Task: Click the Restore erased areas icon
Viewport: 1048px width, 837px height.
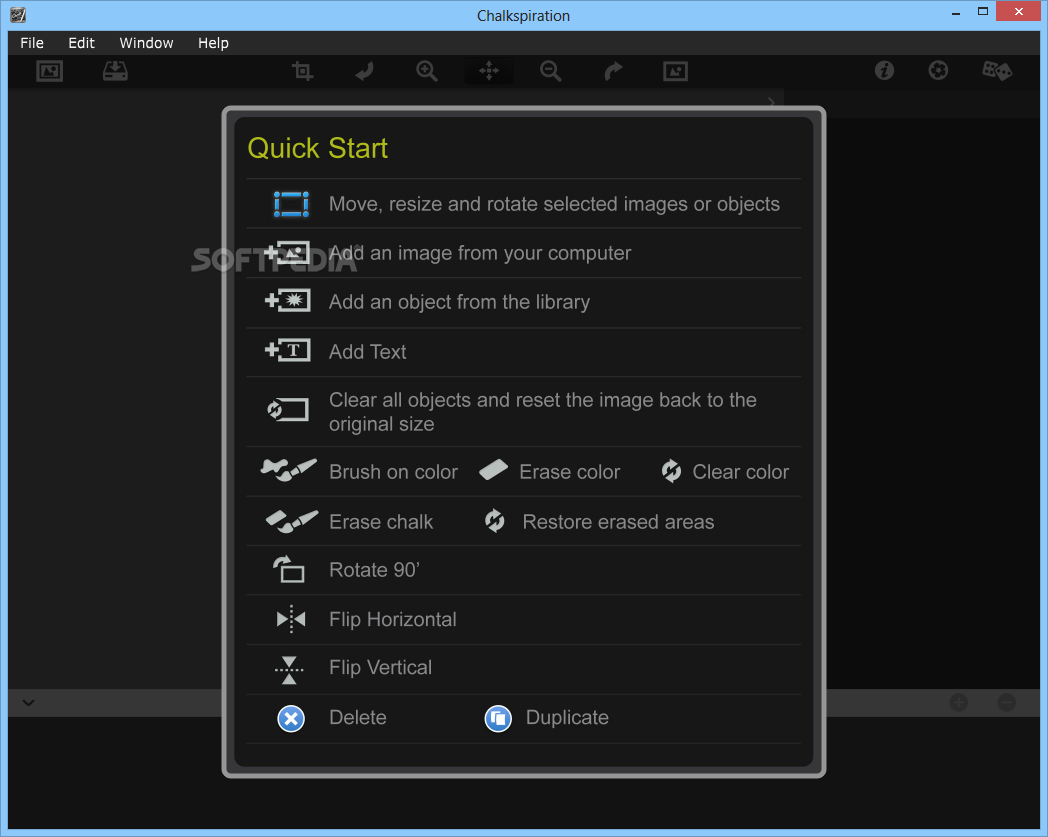Action: pyautogui.click(x=495, y=521)
